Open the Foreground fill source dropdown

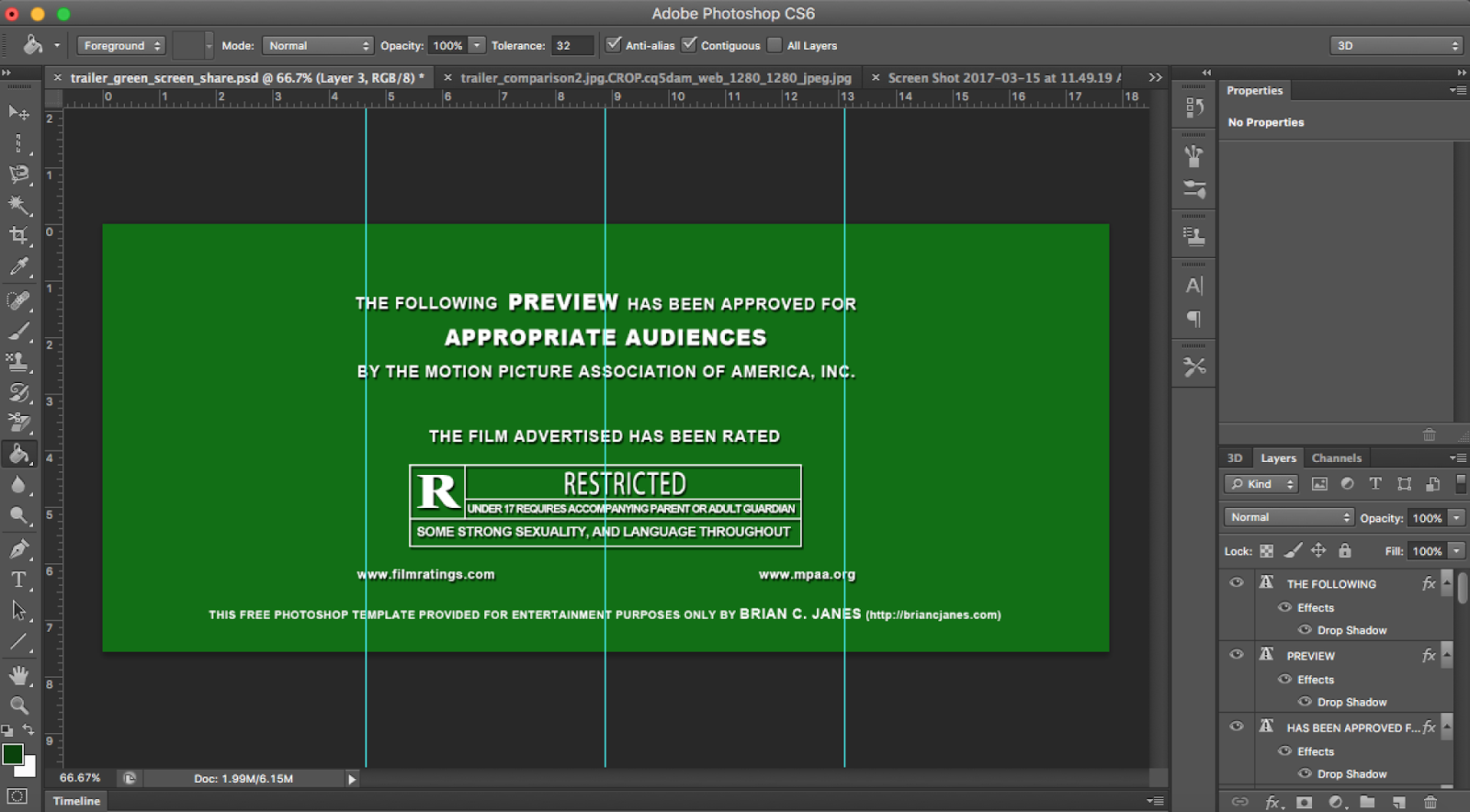(x=121, y=45)
